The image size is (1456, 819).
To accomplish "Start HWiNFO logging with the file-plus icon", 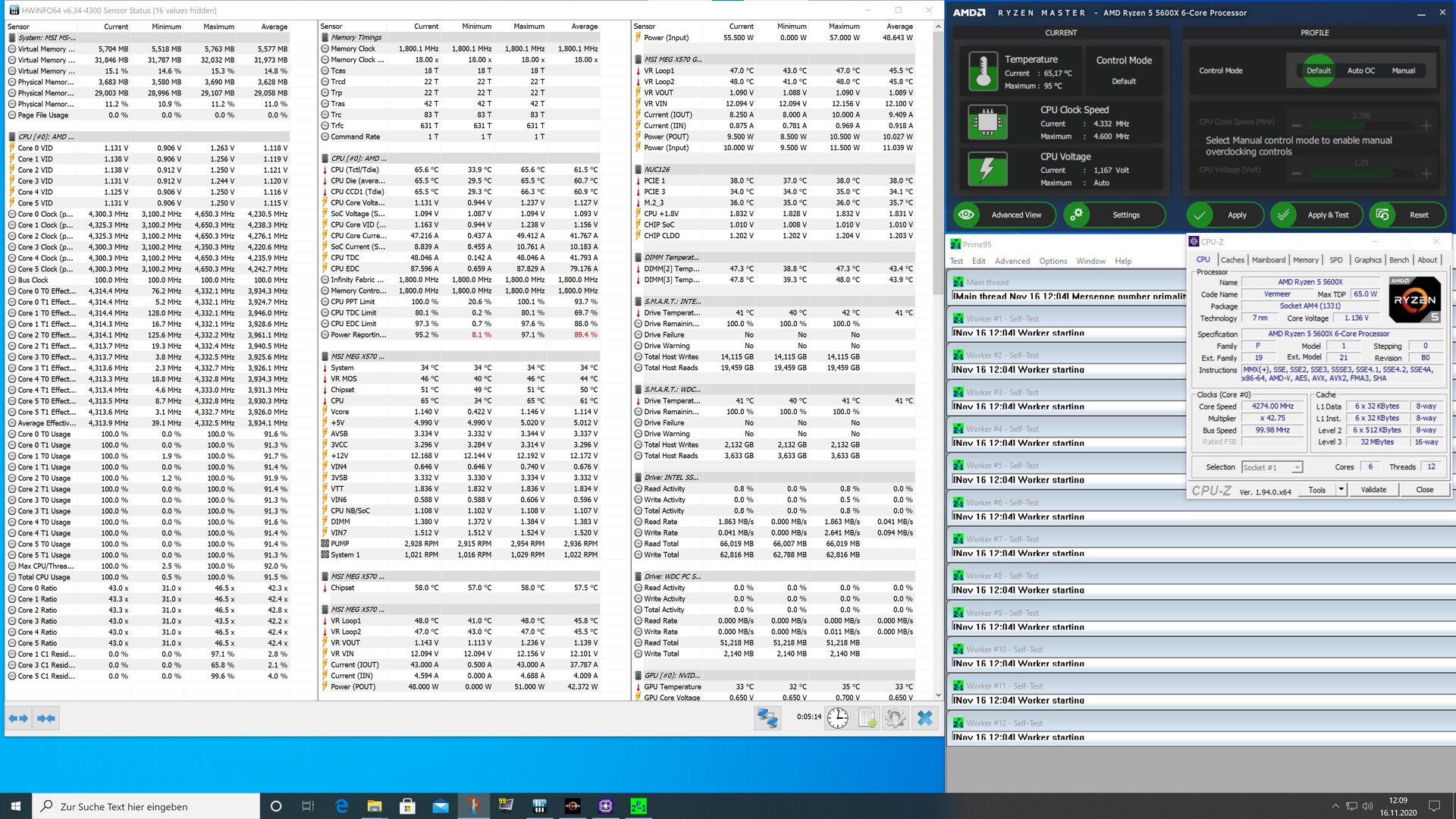I will coord(867,718).
